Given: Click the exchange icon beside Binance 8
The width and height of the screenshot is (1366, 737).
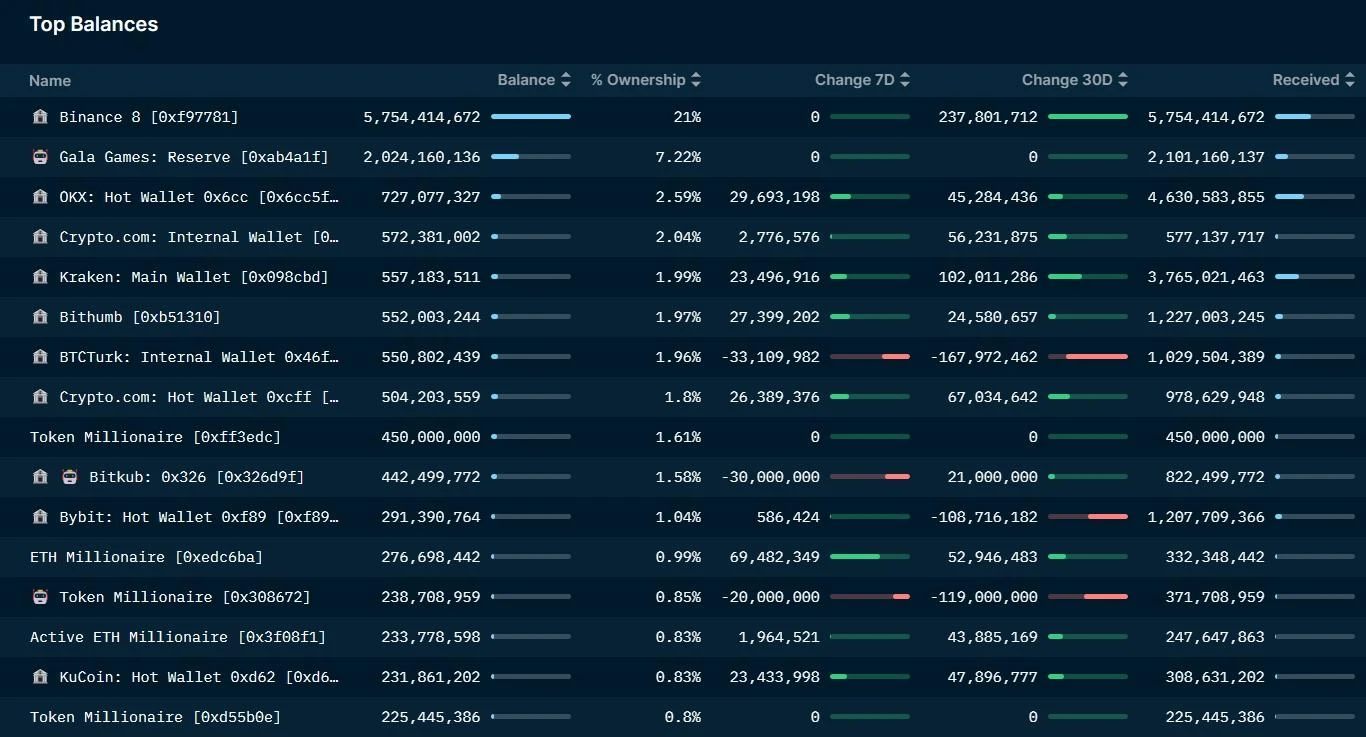Looking at the screenshot, I should [x=40, y=117].
